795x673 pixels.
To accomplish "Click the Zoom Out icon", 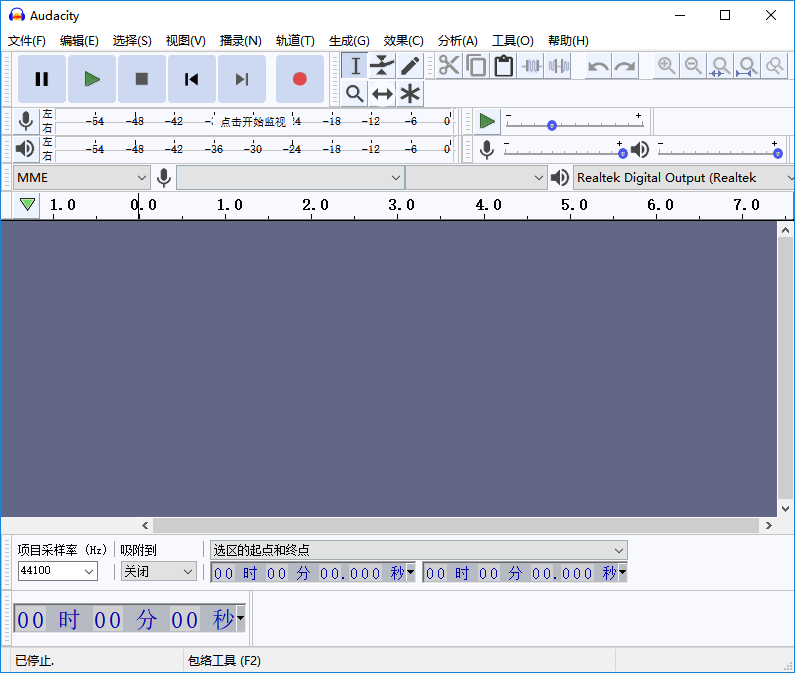I will [x=694, y=66].
